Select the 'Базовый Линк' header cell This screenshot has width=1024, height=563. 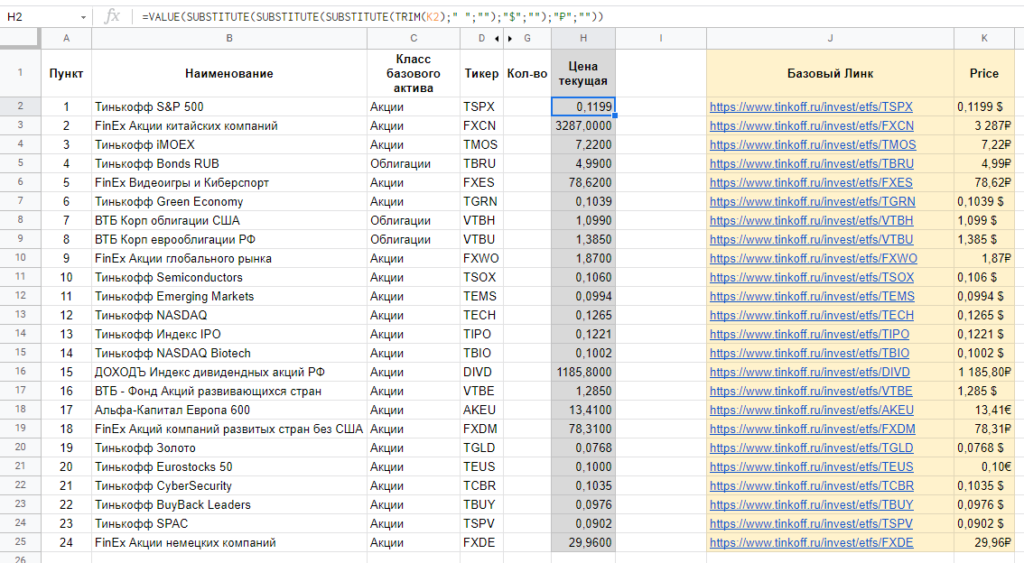830,73
